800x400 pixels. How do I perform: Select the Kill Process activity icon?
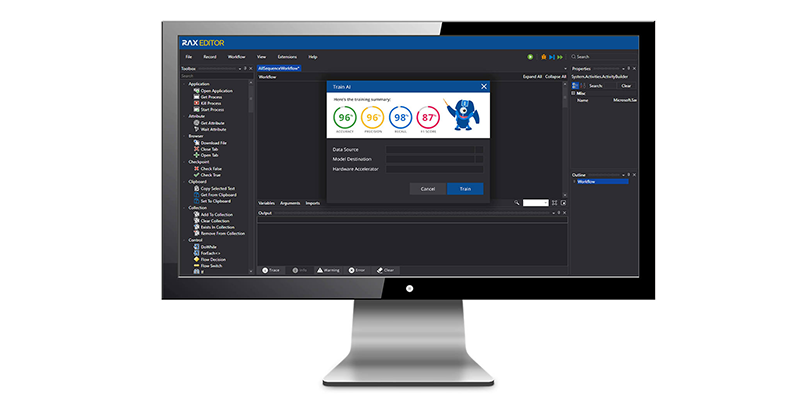(x=196, y=103)
